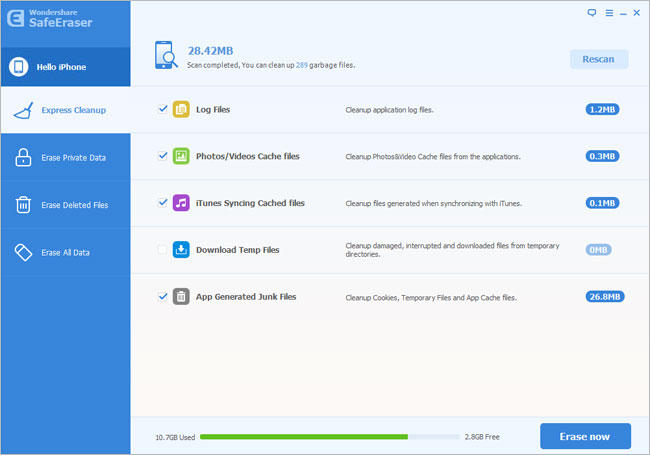The height and width of the screenshot is (455, 650).
Task: Click the gray App Generated Junk icon
Action: click(181, 297)
